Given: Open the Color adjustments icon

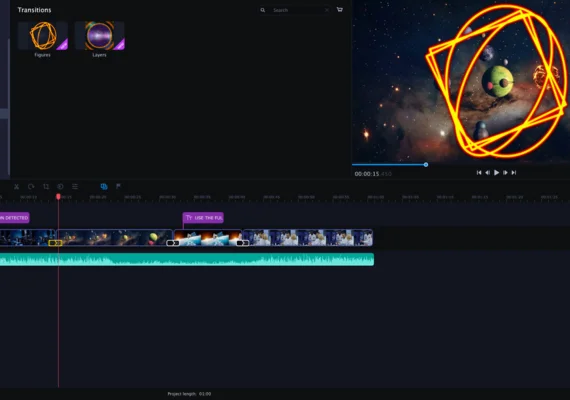Looking at the screenshot, I should [60, 187].
